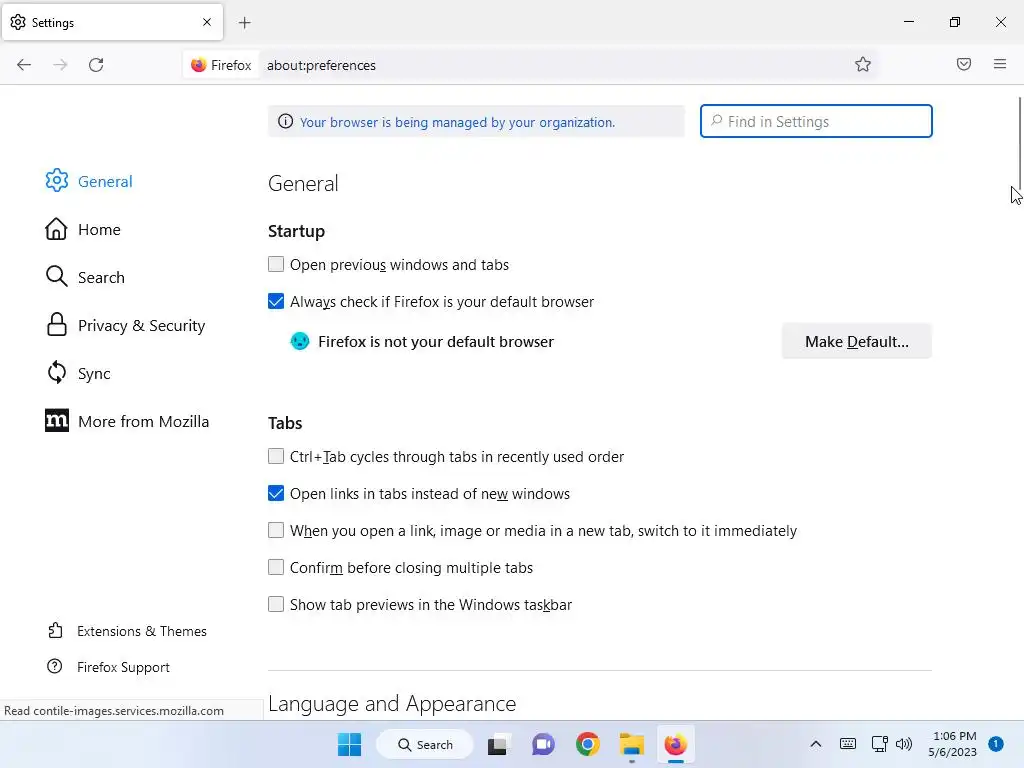Select the General settings category
Image resolution: width=1024 pixels, height=768 pixels.
105,182
